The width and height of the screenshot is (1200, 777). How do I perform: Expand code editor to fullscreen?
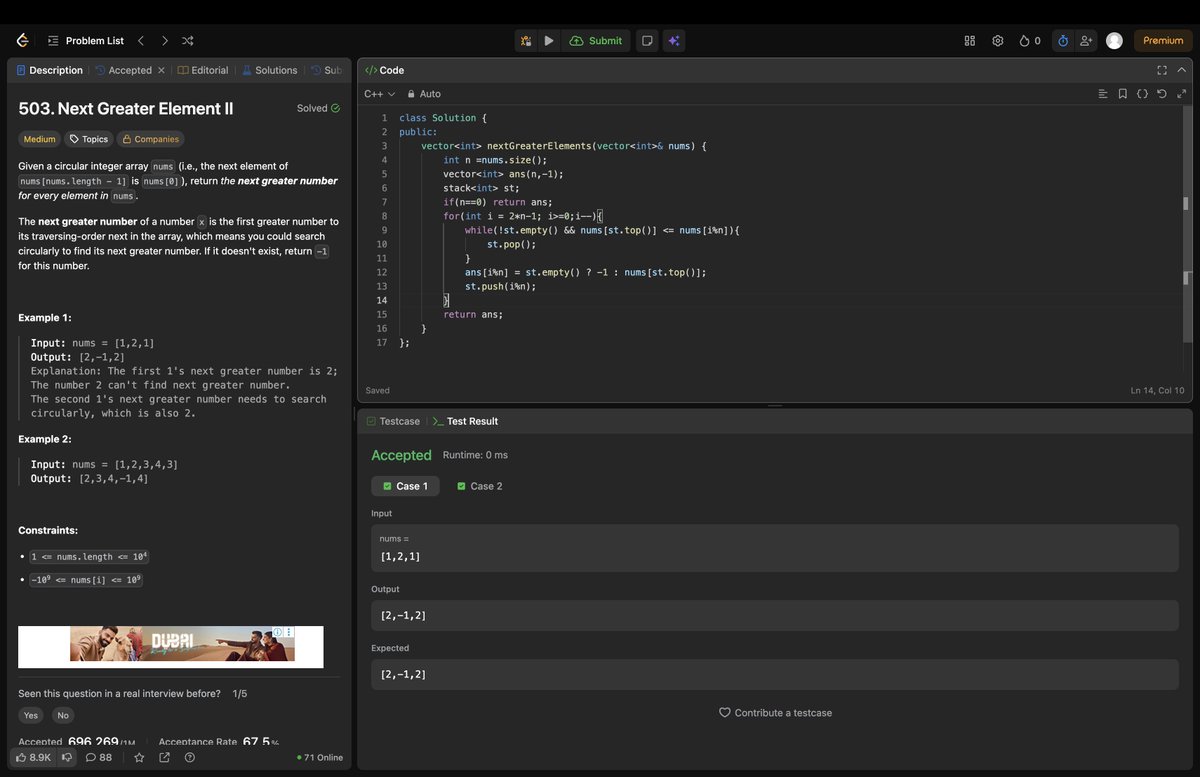tap(1161, 70)
